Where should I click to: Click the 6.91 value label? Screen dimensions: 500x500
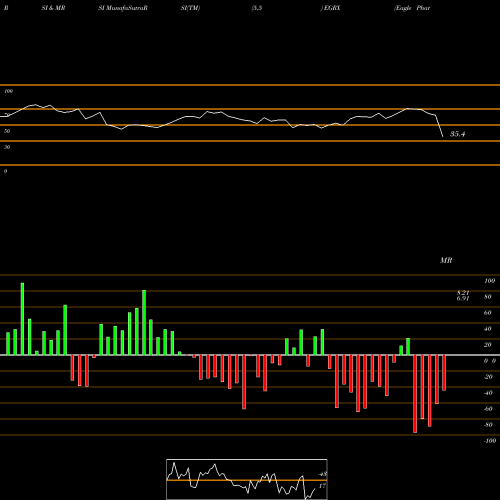tap(463, 298)
